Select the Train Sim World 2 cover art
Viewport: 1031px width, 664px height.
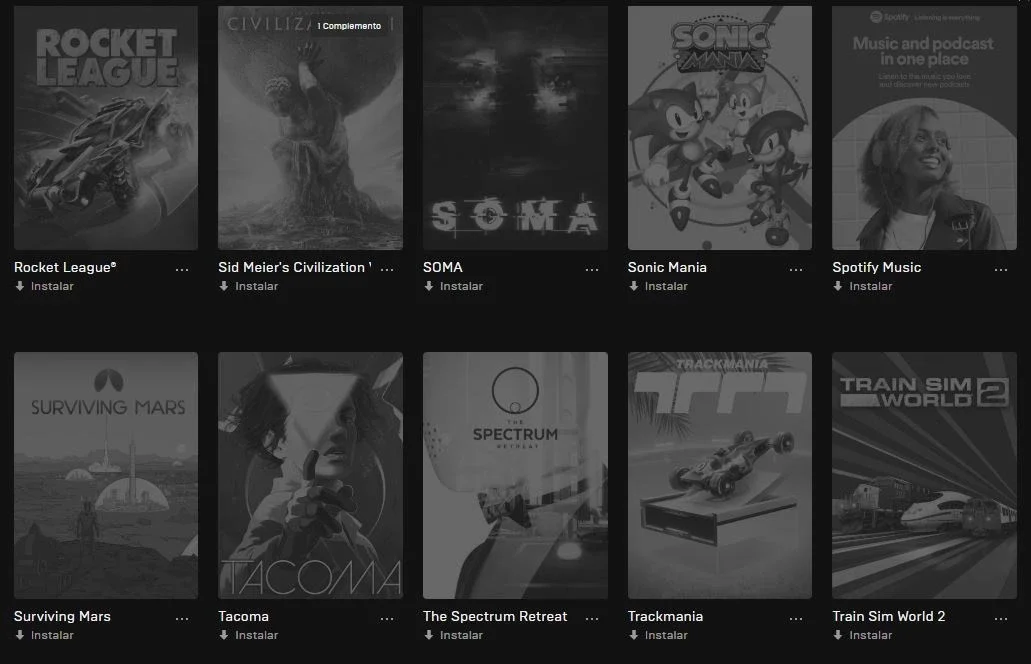pyautogui.click(x=924, y=475)
